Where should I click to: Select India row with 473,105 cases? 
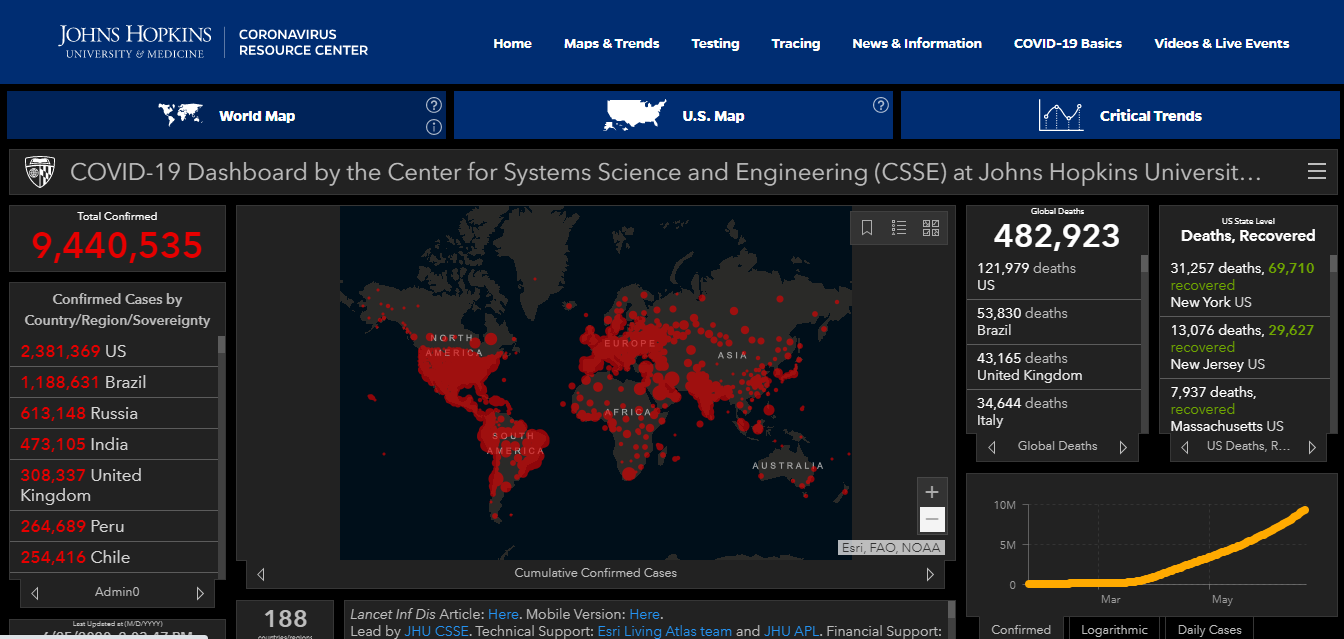coord(114,444)
